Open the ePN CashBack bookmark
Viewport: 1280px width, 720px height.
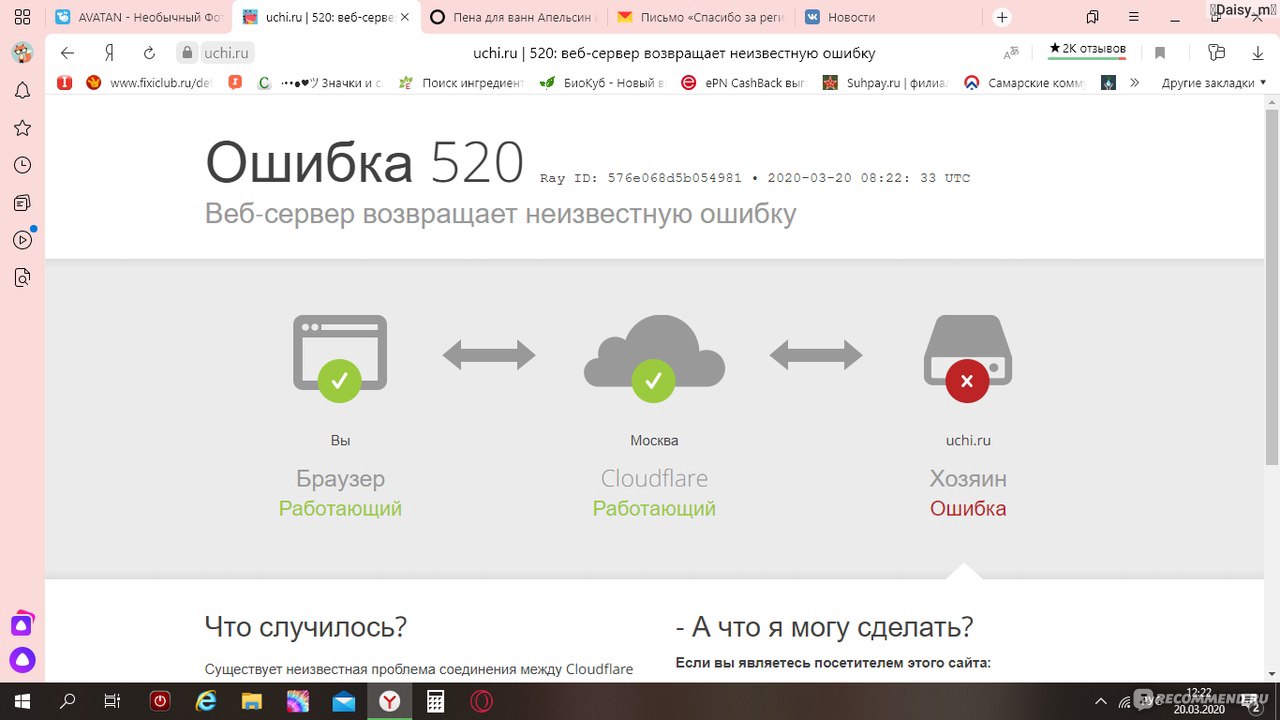pos(744,83)
